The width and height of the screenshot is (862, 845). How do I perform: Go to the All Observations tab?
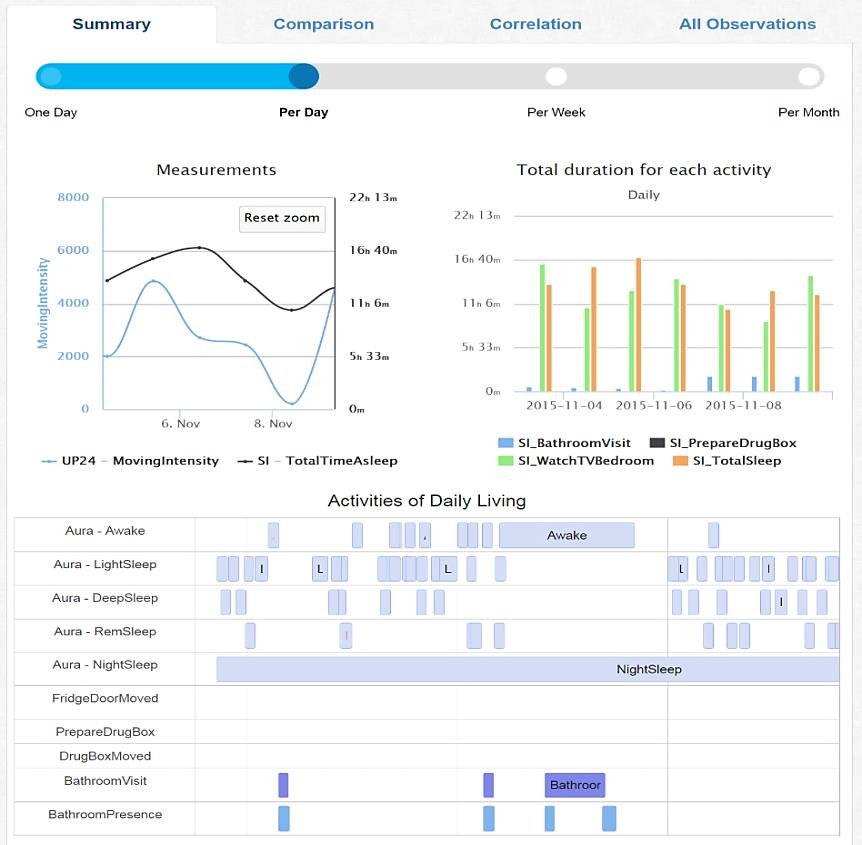pyautogui.click(x=747, y=24)
